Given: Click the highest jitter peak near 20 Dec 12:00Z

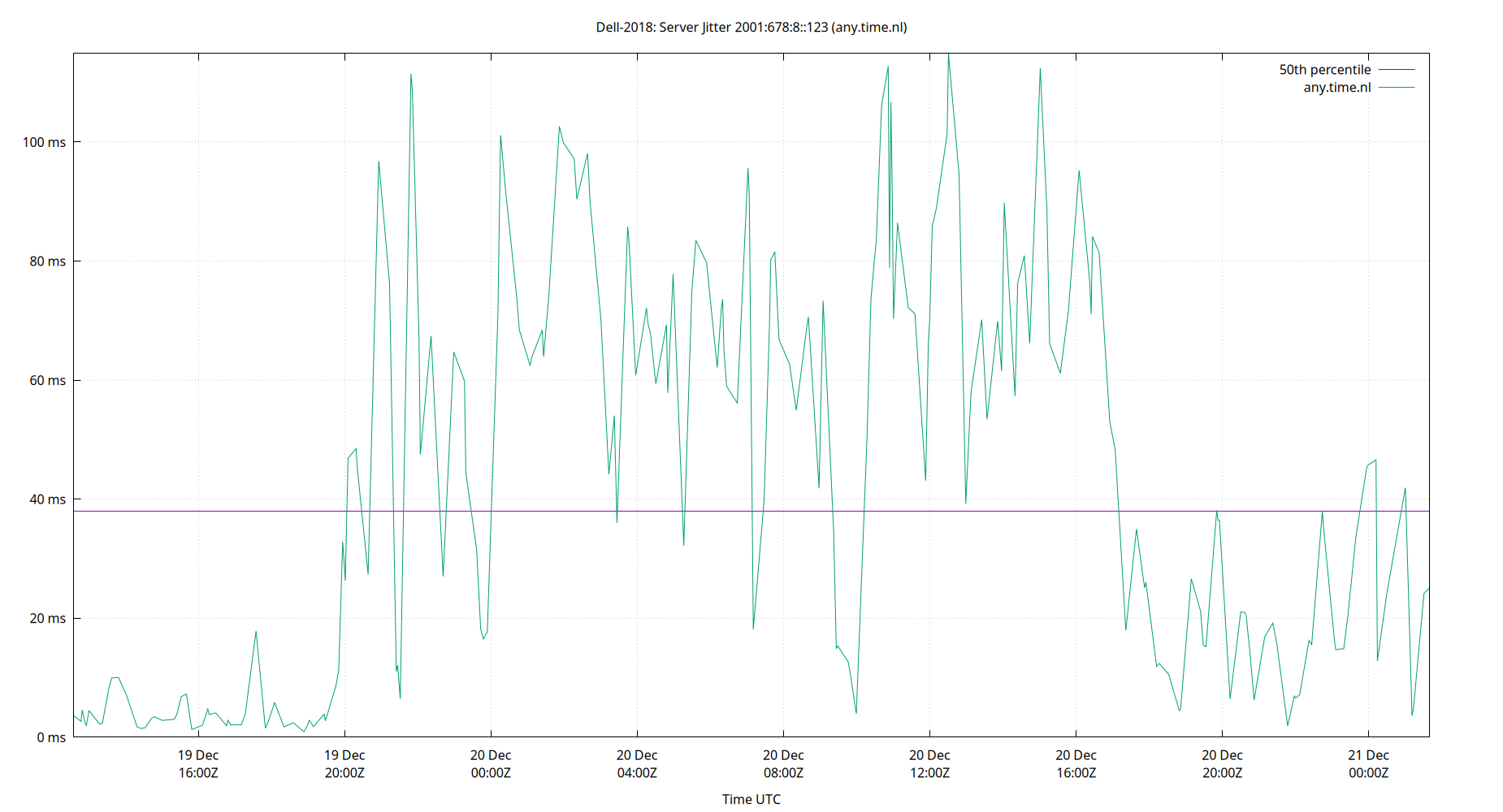Looking at the screenshot, I should (949, 57).
